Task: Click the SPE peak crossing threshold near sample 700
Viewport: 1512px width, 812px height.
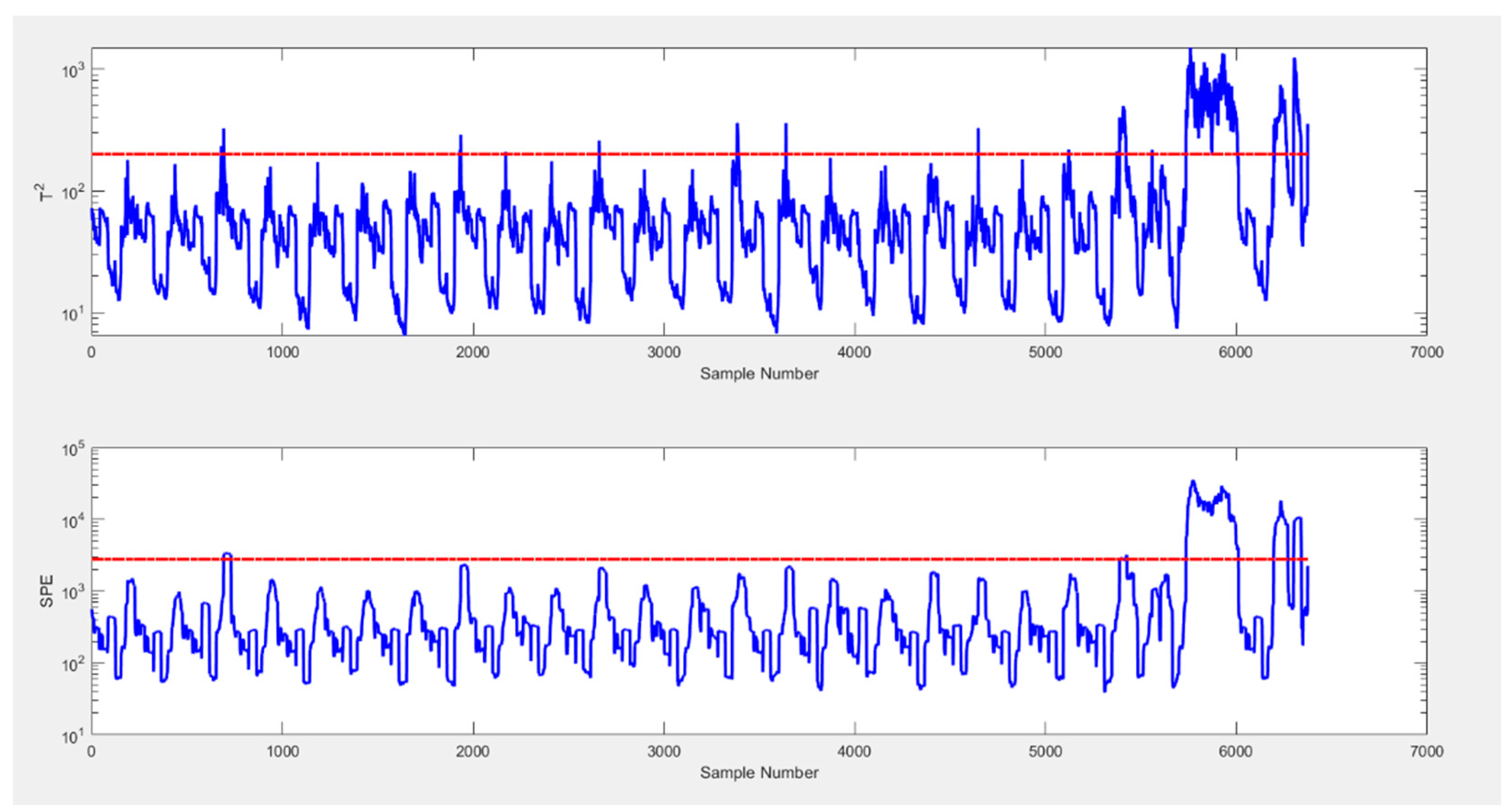Action: pos(228,554)
